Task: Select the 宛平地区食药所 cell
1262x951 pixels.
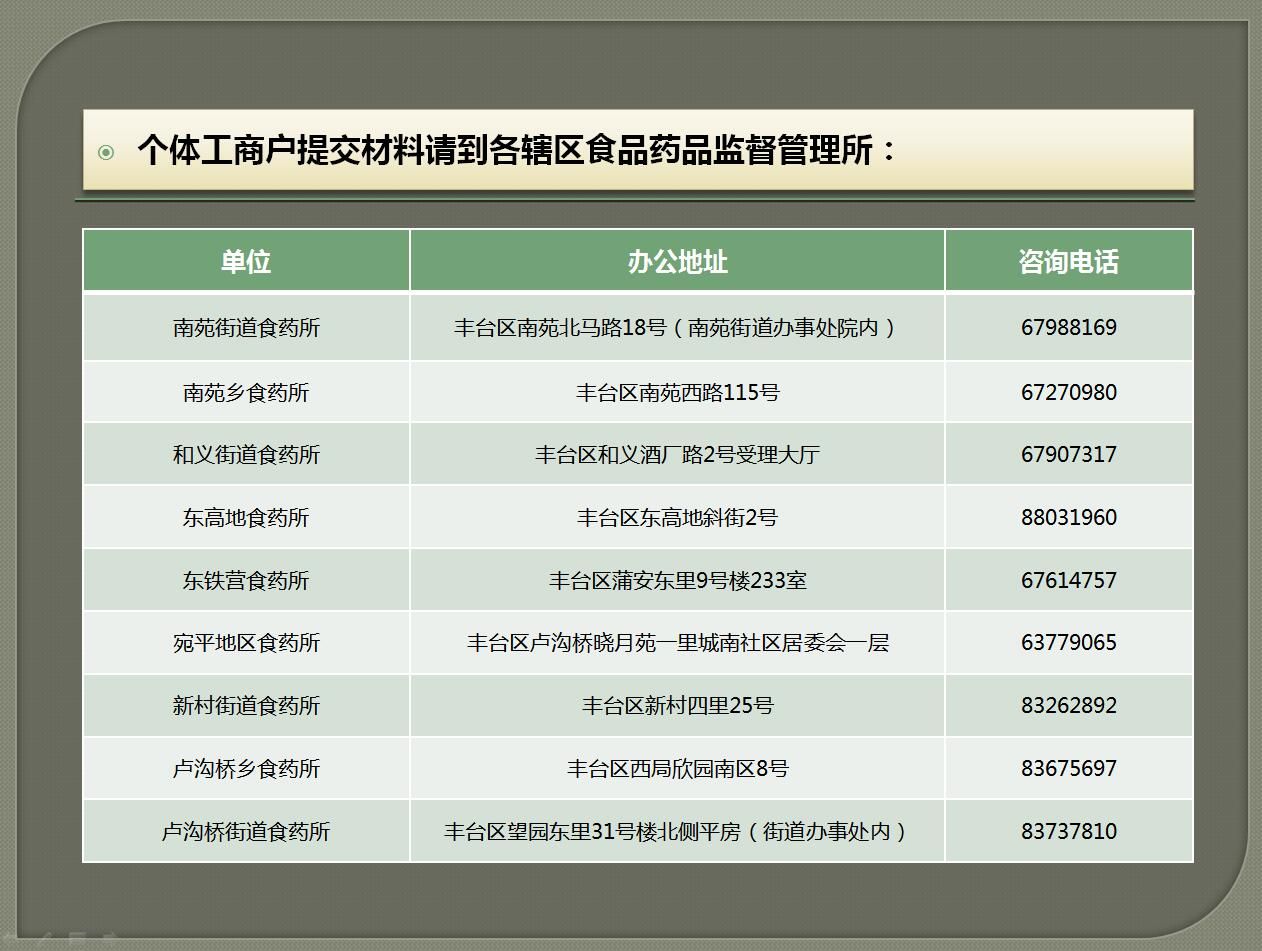Action: pyautogui.click(x=246, y=642)
